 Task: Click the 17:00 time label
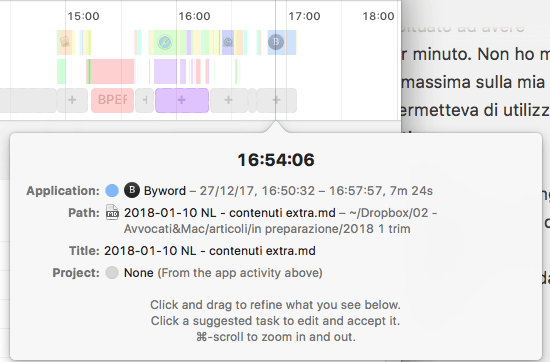click(304, 16)
